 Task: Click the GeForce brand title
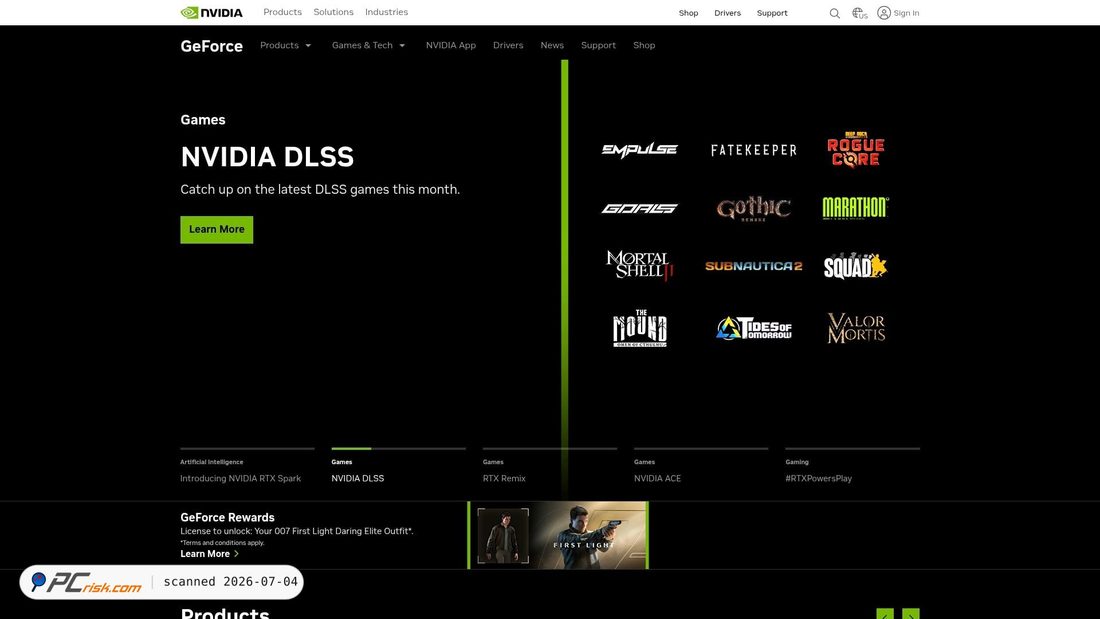click(x=211, y=46)
